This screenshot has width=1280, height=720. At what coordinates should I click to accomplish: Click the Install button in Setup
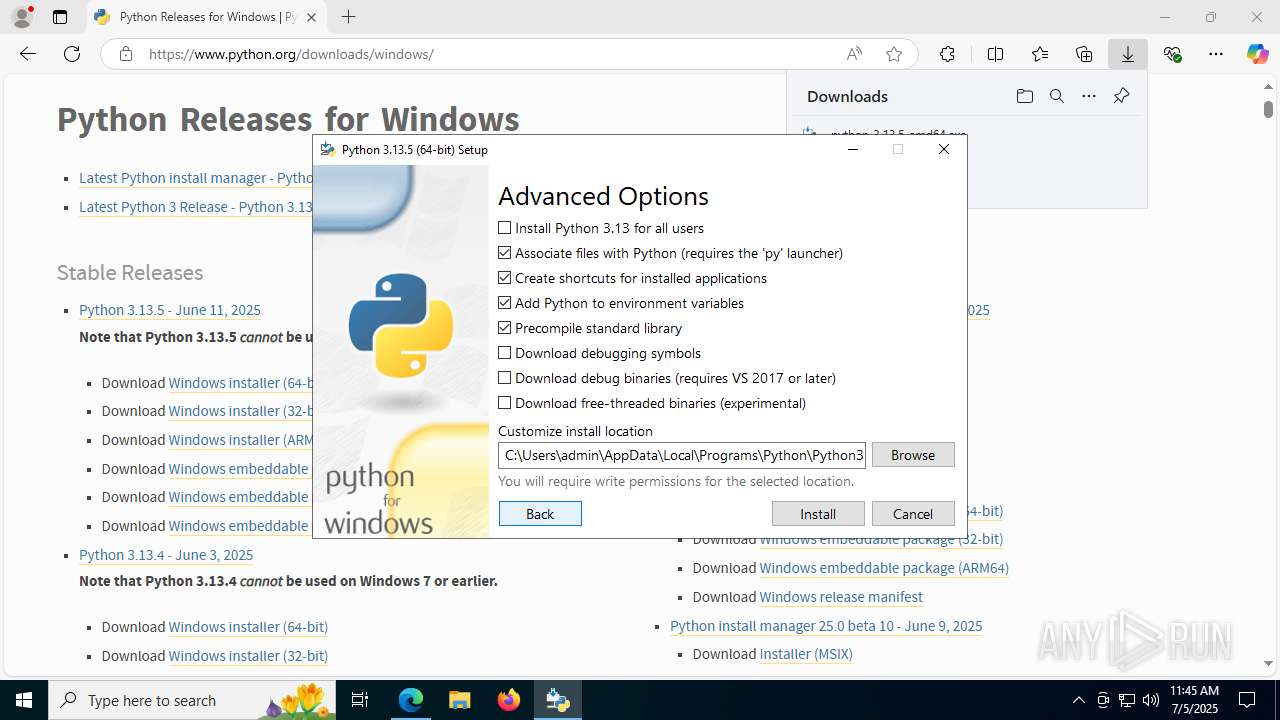coord(818,514)
